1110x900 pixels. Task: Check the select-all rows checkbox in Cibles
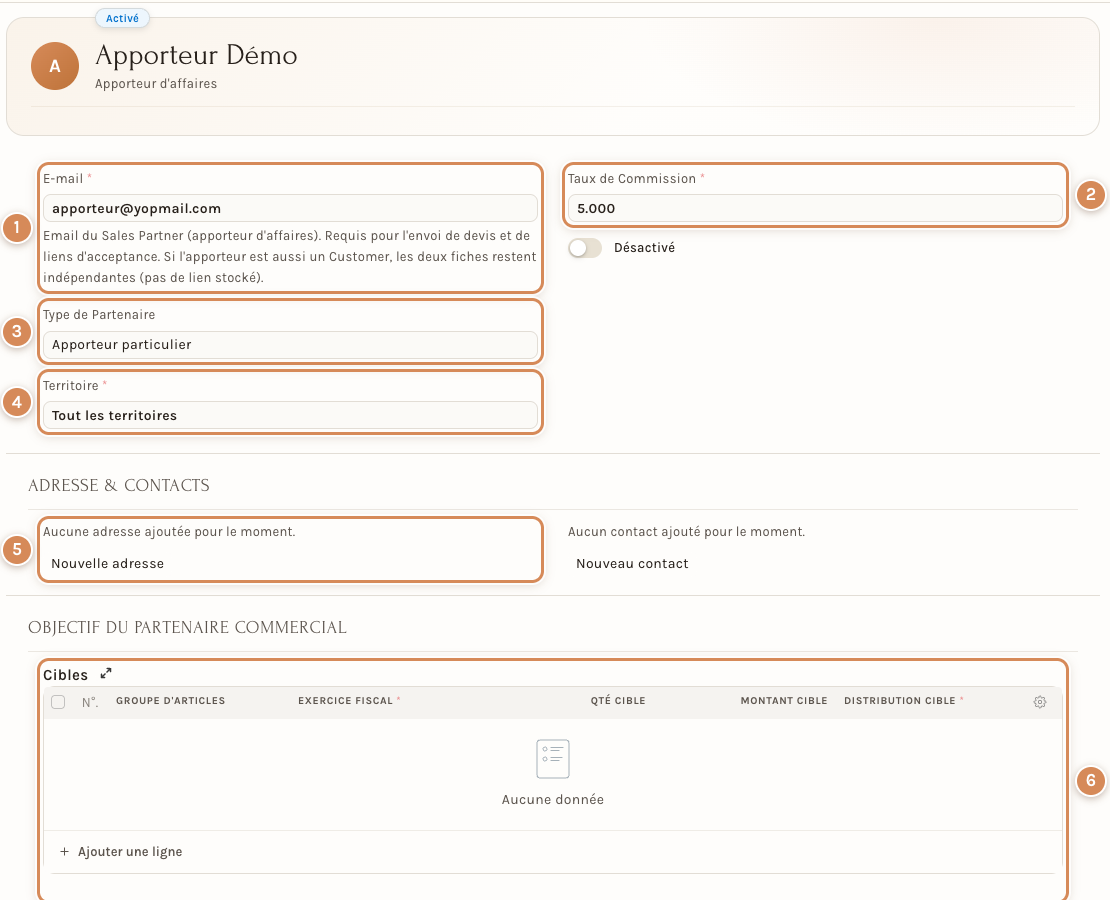coord(58,702)
